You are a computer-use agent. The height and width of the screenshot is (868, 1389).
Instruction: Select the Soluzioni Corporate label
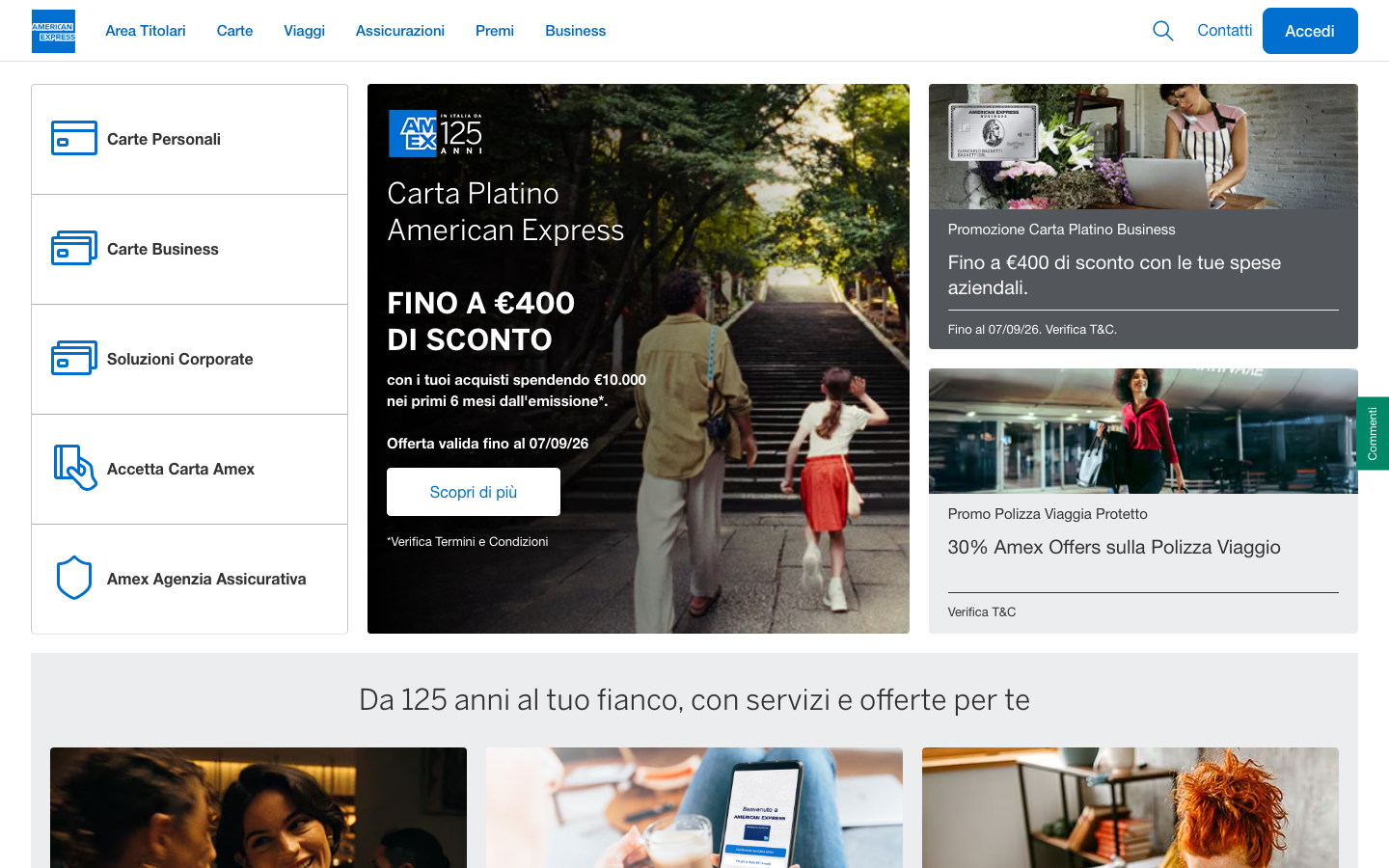tap(180, 359)
